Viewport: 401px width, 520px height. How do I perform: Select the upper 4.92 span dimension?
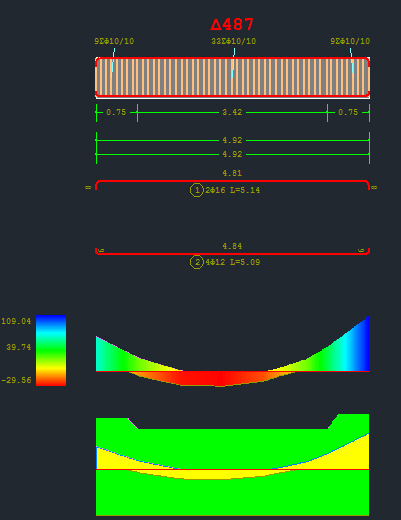232,140
